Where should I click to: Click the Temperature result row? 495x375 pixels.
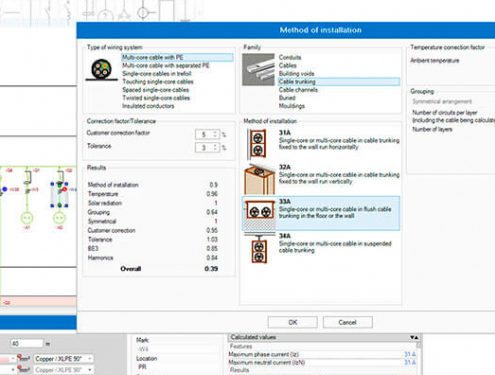click(x=152, y=194)
